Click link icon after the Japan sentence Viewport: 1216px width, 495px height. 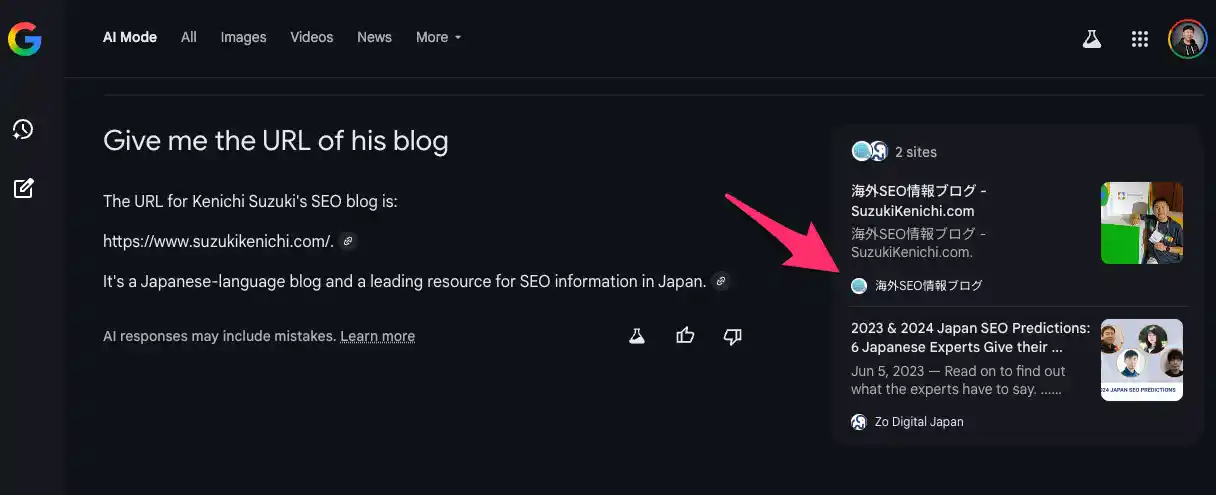coord(720,281)
